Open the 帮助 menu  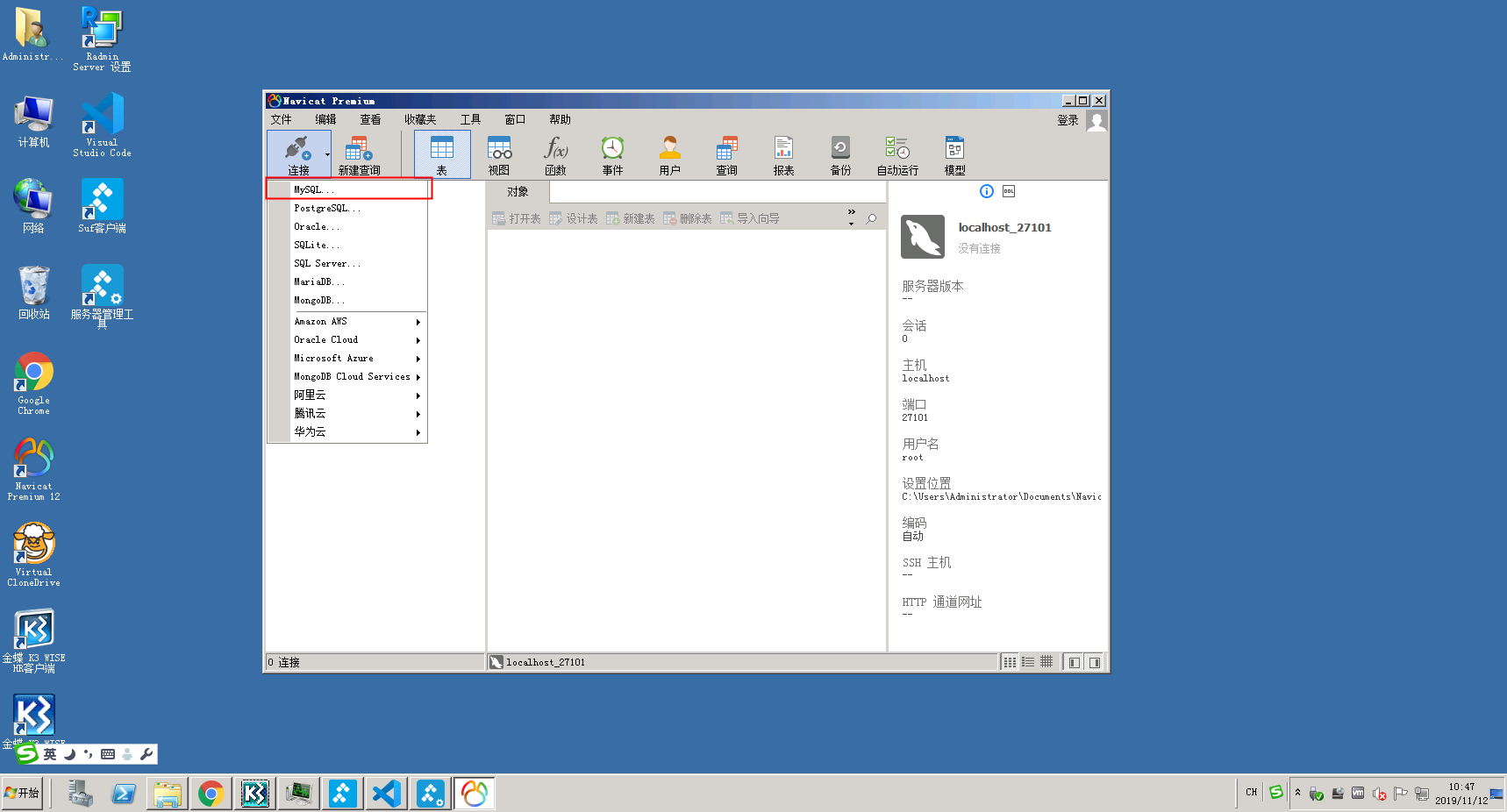561,120
